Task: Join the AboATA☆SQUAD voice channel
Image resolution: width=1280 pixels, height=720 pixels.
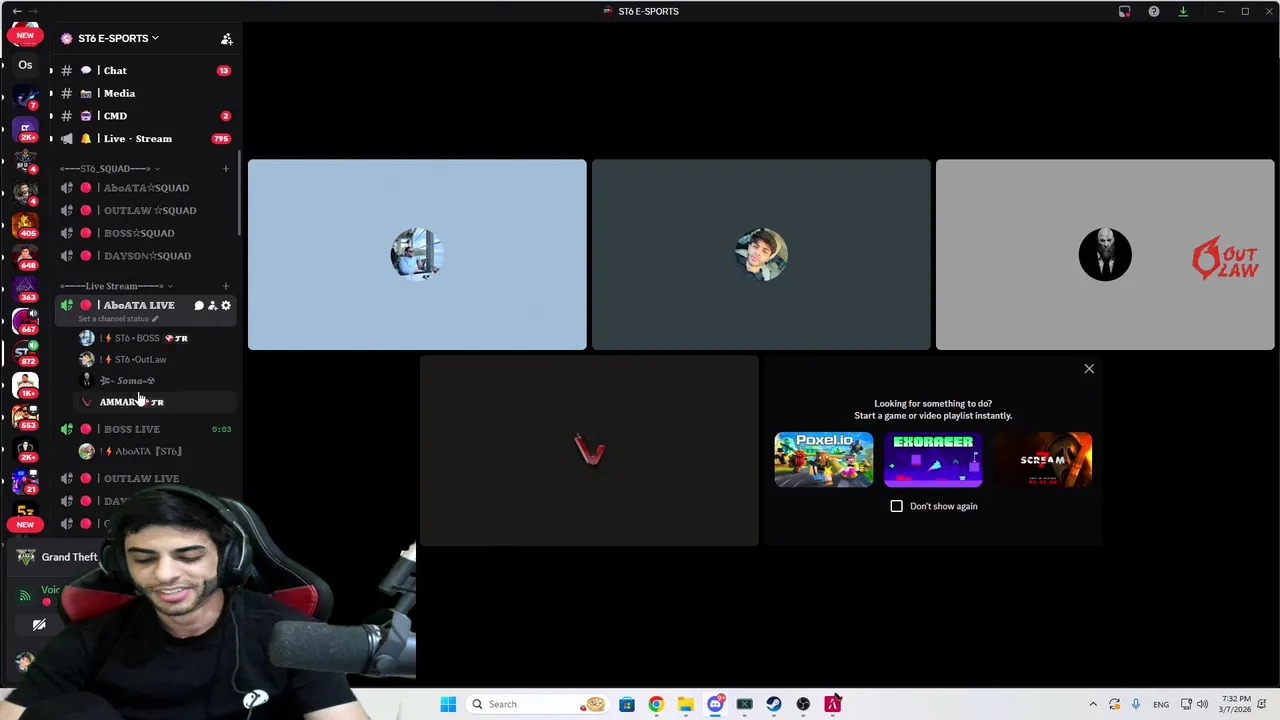Action: coord(145,188)
